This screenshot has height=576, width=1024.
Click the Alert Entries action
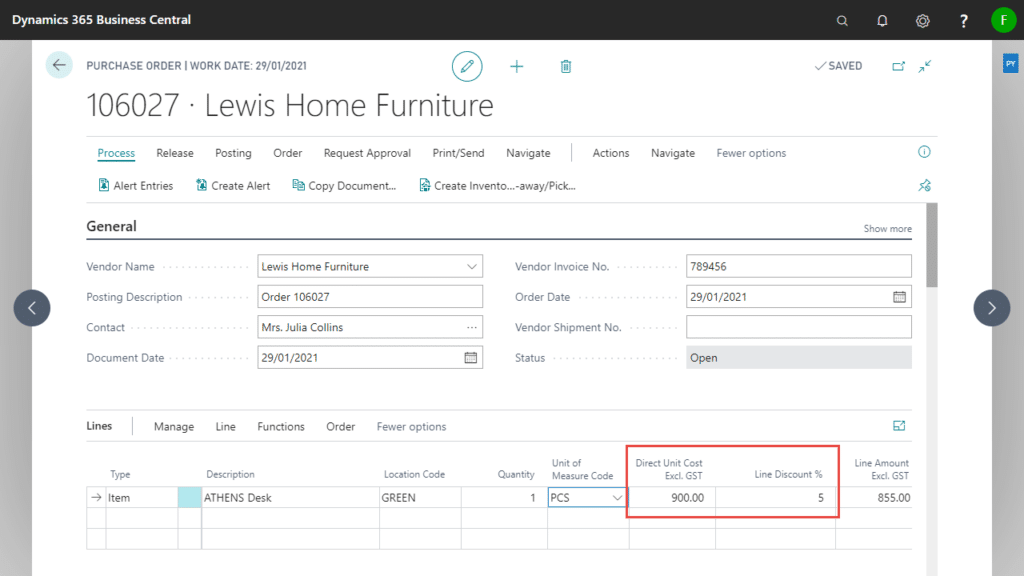135,185
